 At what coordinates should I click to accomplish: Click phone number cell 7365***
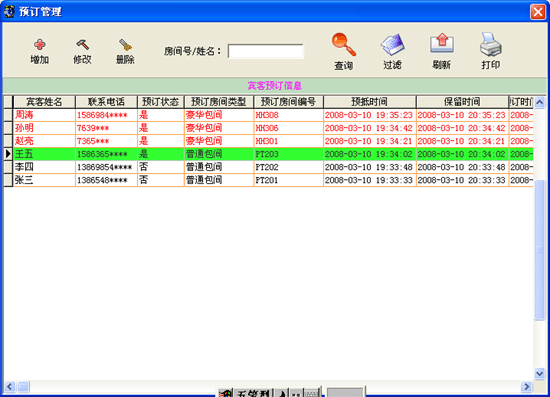pos(106,141)
